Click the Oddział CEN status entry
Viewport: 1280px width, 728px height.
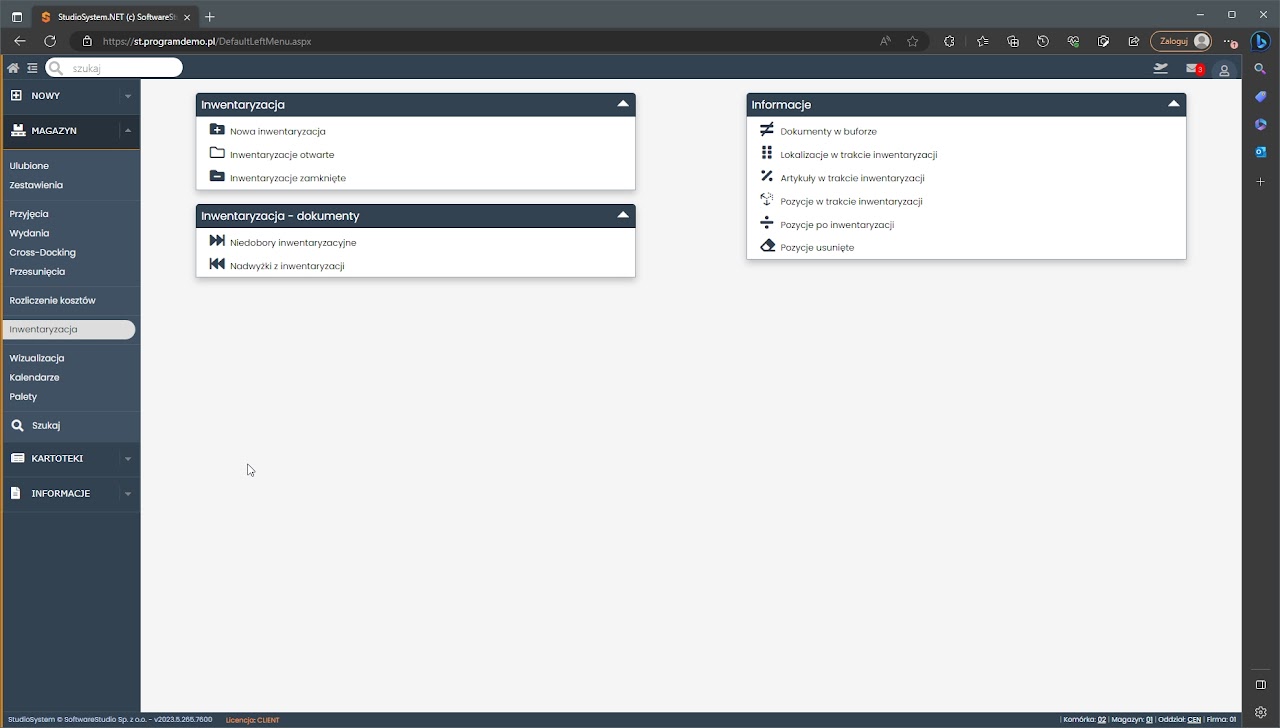tap(1179, 719)
